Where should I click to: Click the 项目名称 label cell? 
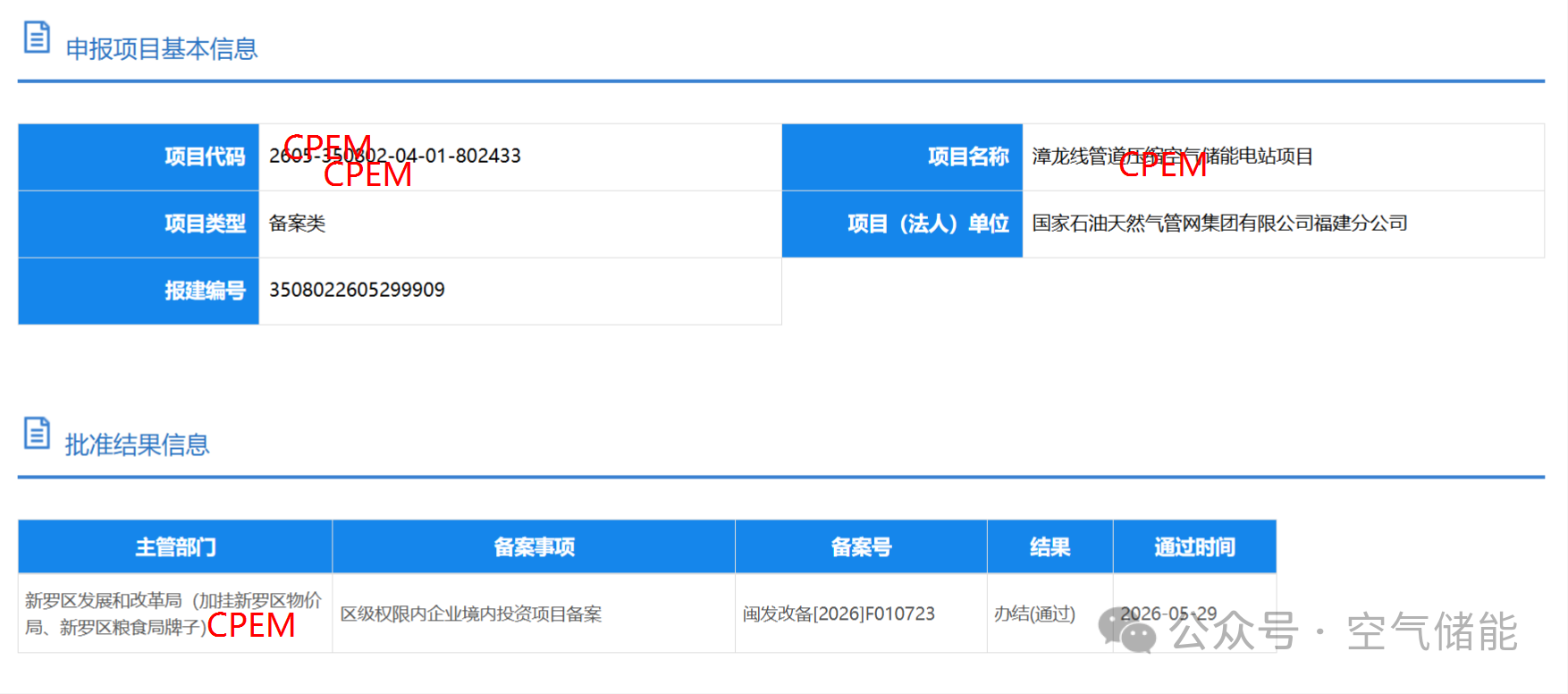[902, 157]
